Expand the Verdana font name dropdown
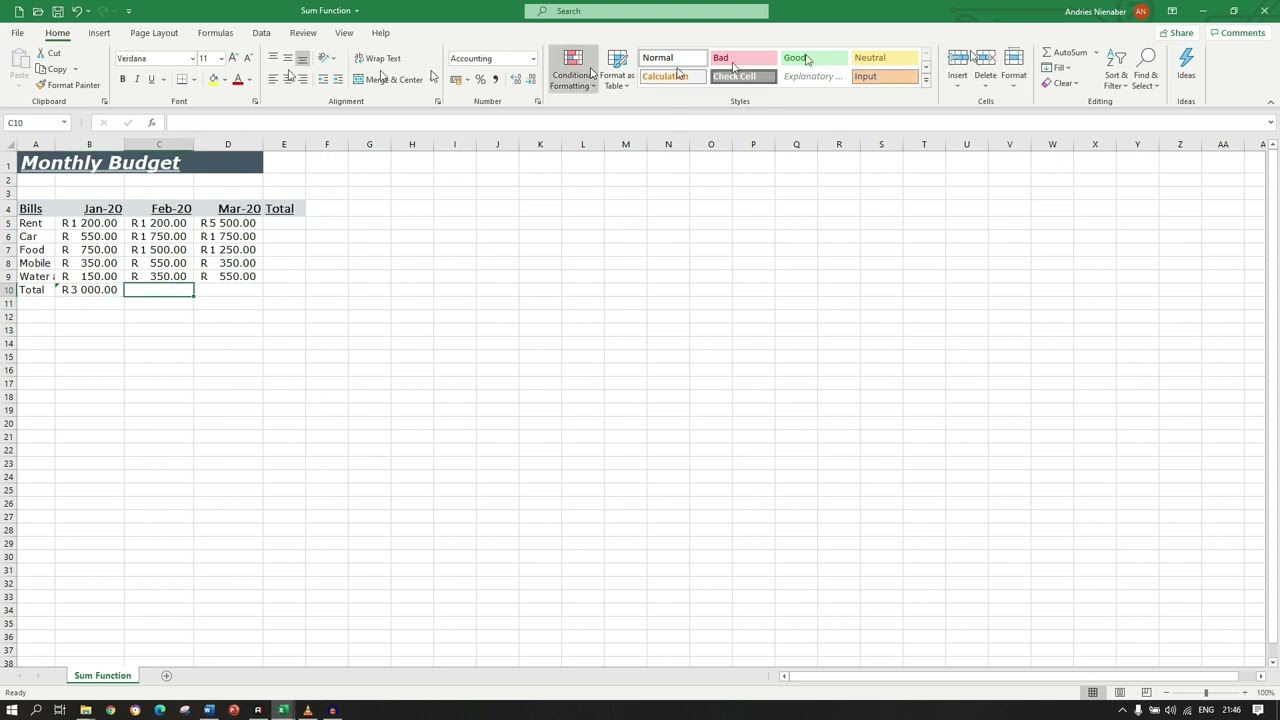This screenshot has height=720, width=1280. tap(192, 58)
